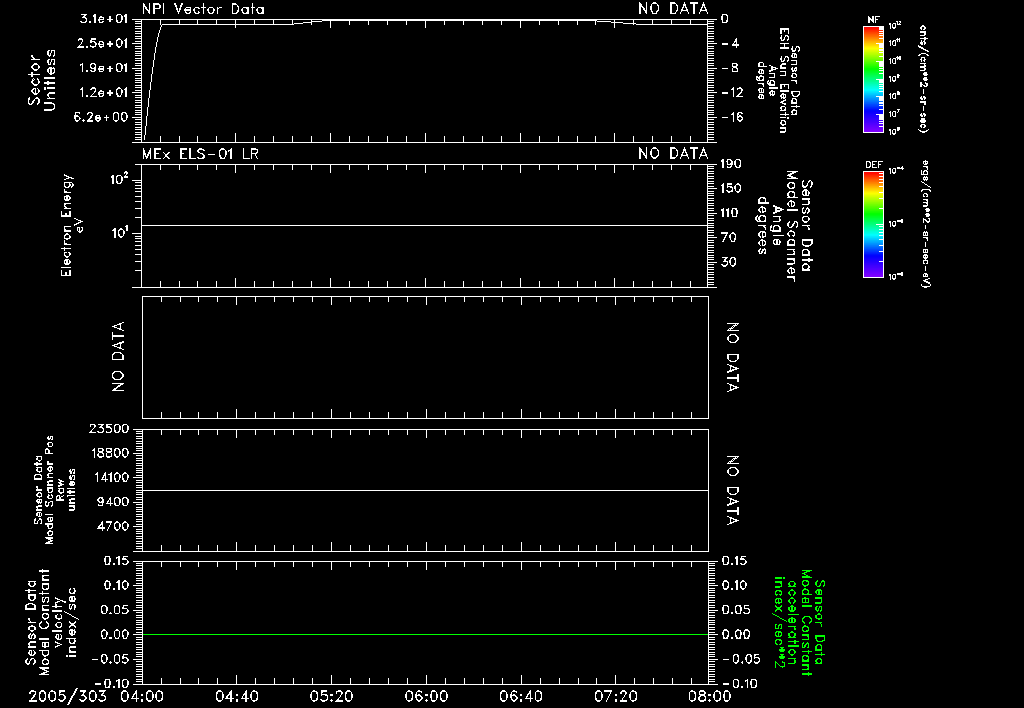Click the '23500' scanner position tick label
The height and width of the screenshot is (708, 1024).
point(109,428)
